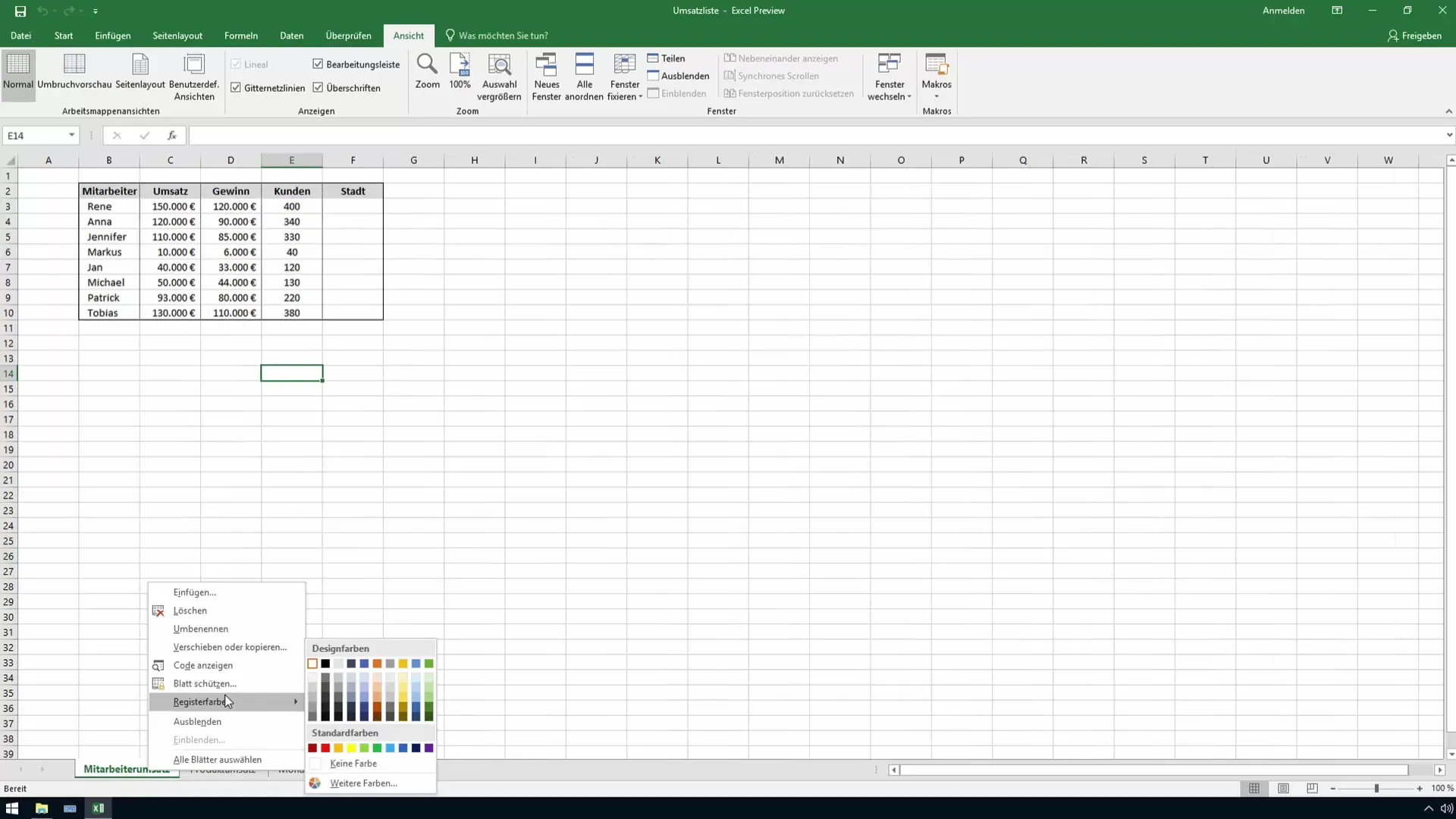1456x819 pixels.
Task: Reset zoom to 100%
Action: (x=460, y=72)
